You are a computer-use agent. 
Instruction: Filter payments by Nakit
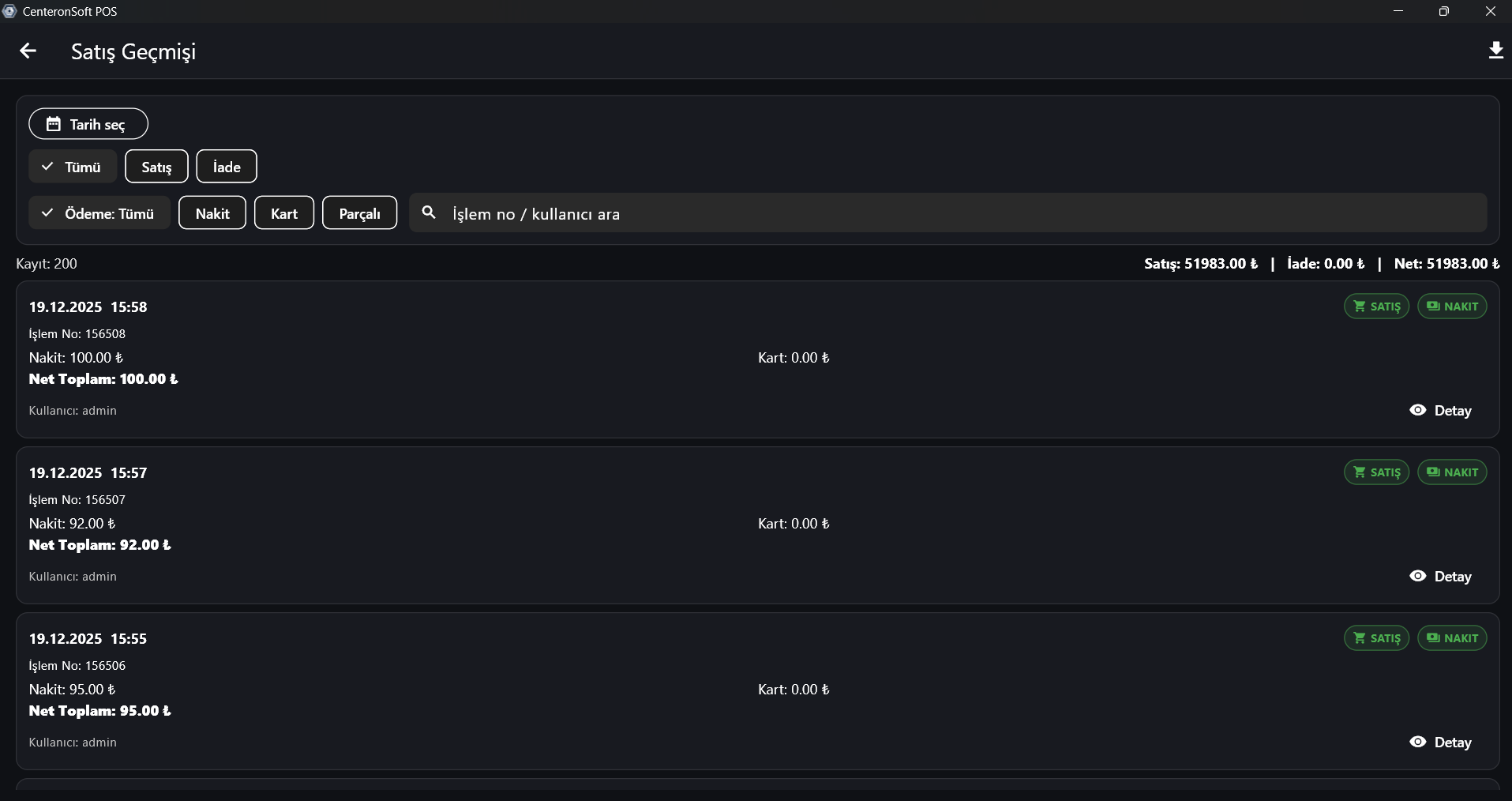[x=212, y=213]
